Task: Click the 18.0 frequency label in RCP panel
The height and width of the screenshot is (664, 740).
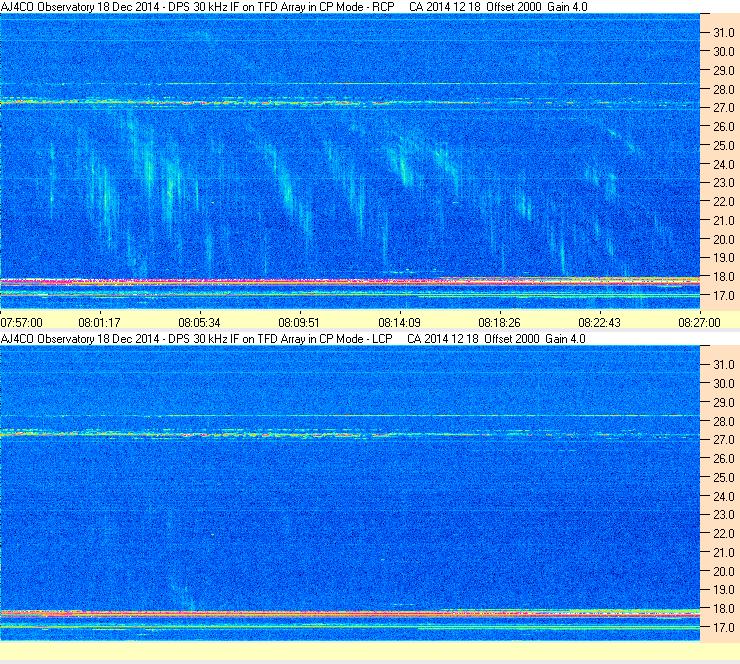Action: pyautogui.click(x=724, y=277)
